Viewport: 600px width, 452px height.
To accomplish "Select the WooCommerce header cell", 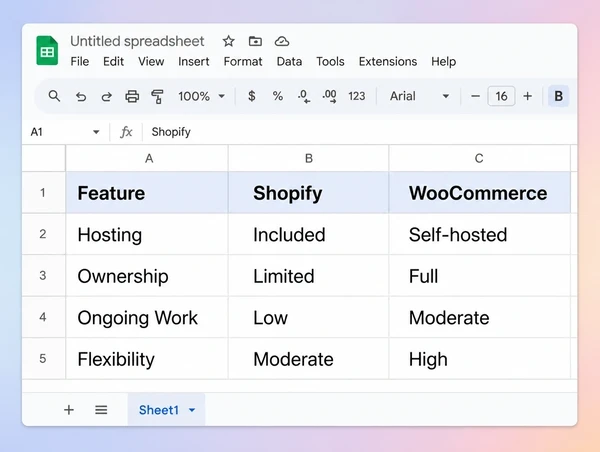I will click(x=480, y=193).
